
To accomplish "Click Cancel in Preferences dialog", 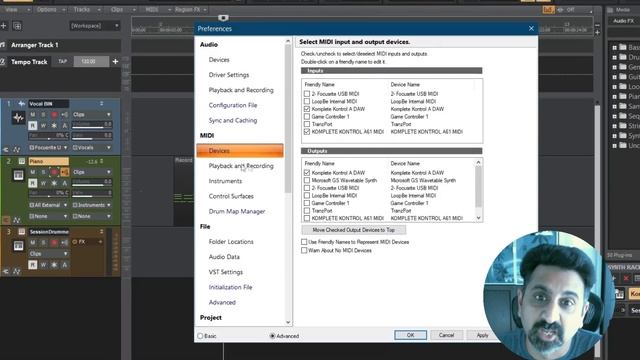I will (446, 335).
